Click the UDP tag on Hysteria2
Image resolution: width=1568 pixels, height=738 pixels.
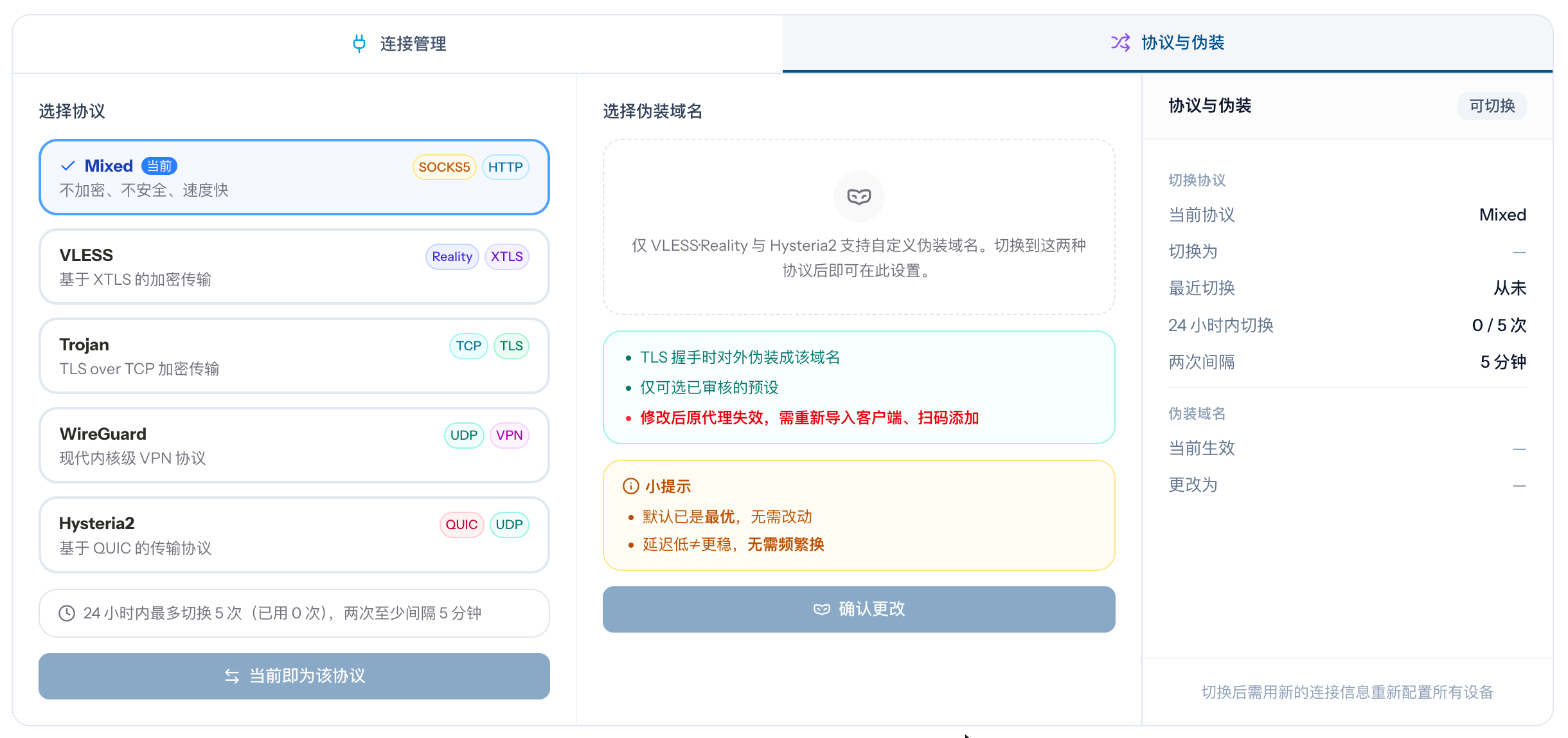[509, 525]
